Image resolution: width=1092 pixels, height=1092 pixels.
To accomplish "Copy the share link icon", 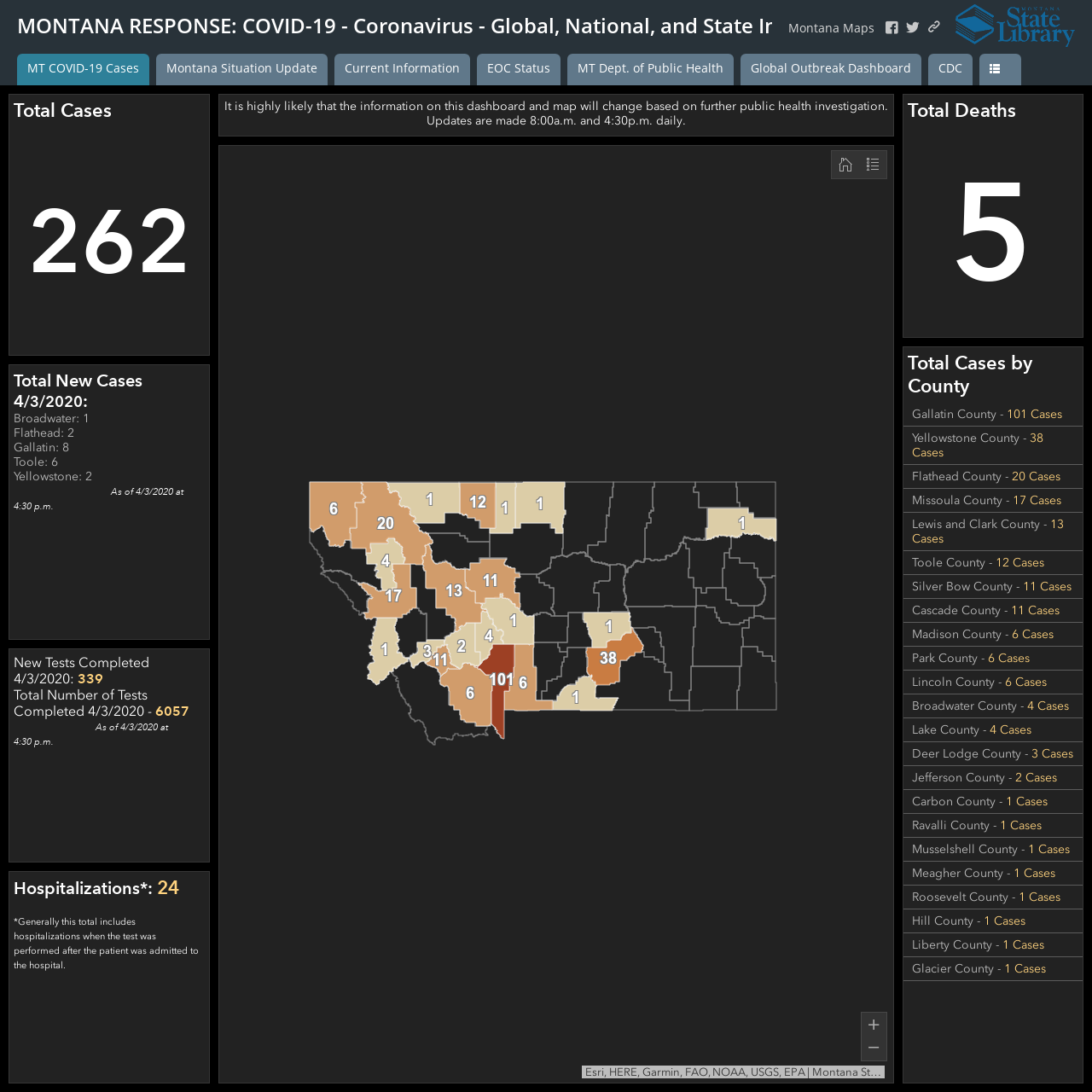I will [x=934, y=27].
